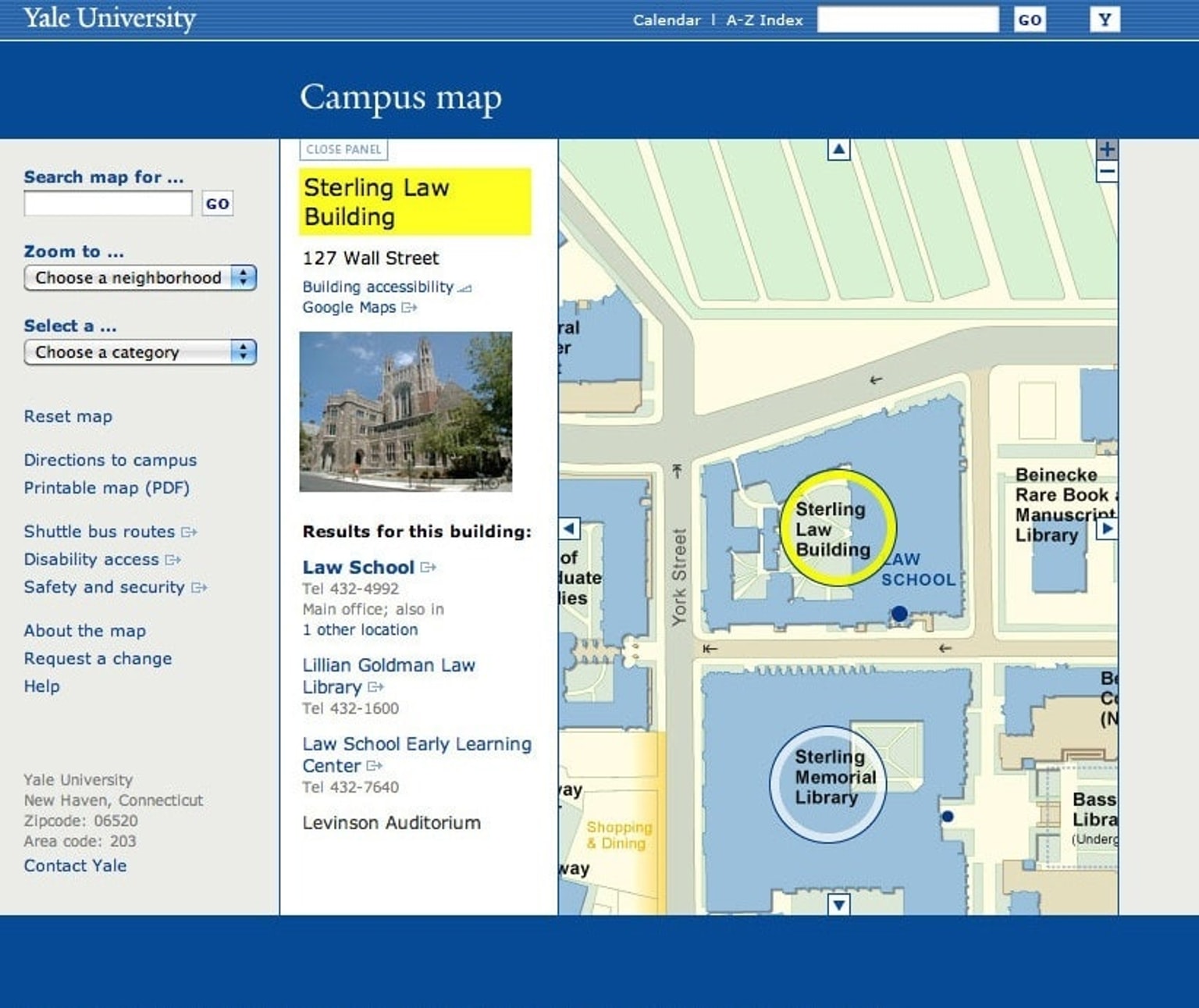The image size is (1199, 1008).
Task: Pan the map up with top arrow
Action: [x=838, y=149]
